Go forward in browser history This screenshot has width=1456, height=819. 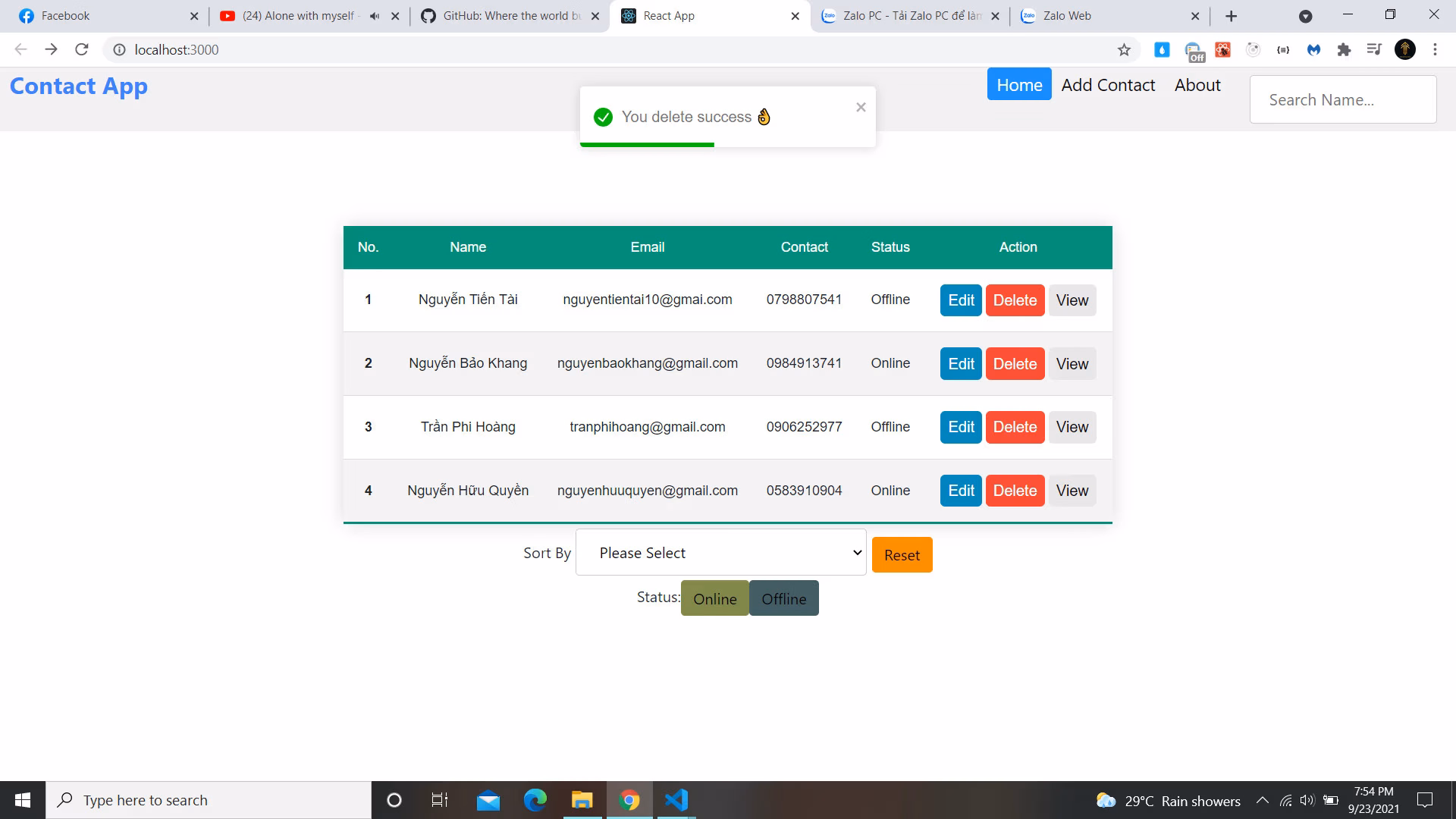[51, 49]
